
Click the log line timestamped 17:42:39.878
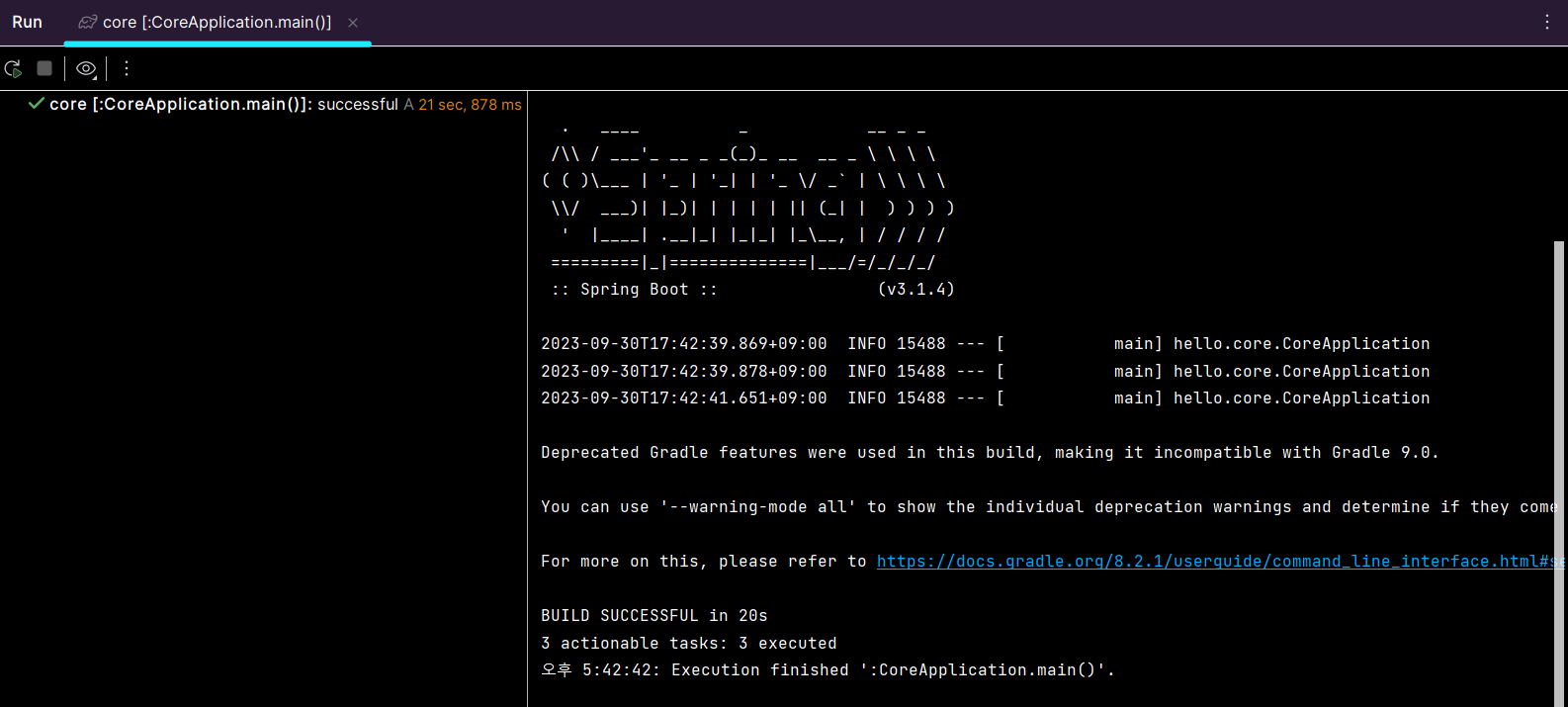click(986, 372)
